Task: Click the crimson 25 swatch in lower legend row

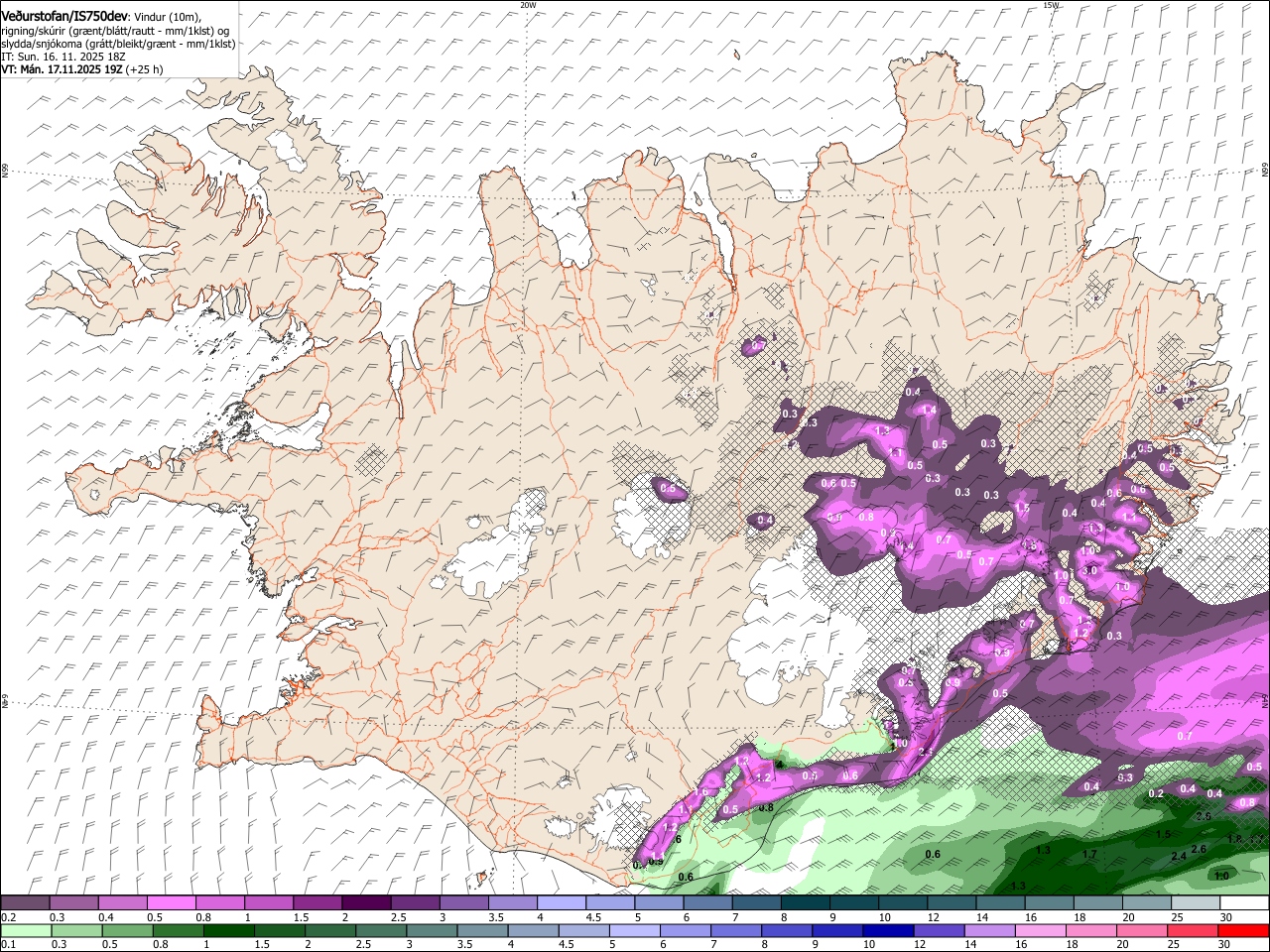Action: (1193, 930)
